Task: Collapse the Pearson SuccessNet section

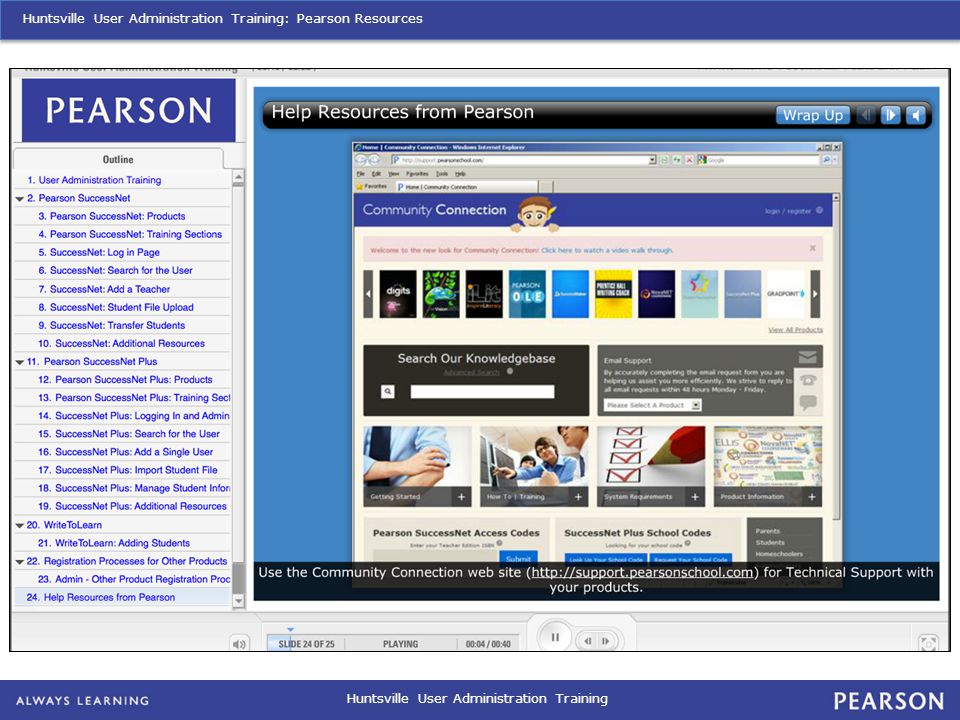Action: [20, 199]
